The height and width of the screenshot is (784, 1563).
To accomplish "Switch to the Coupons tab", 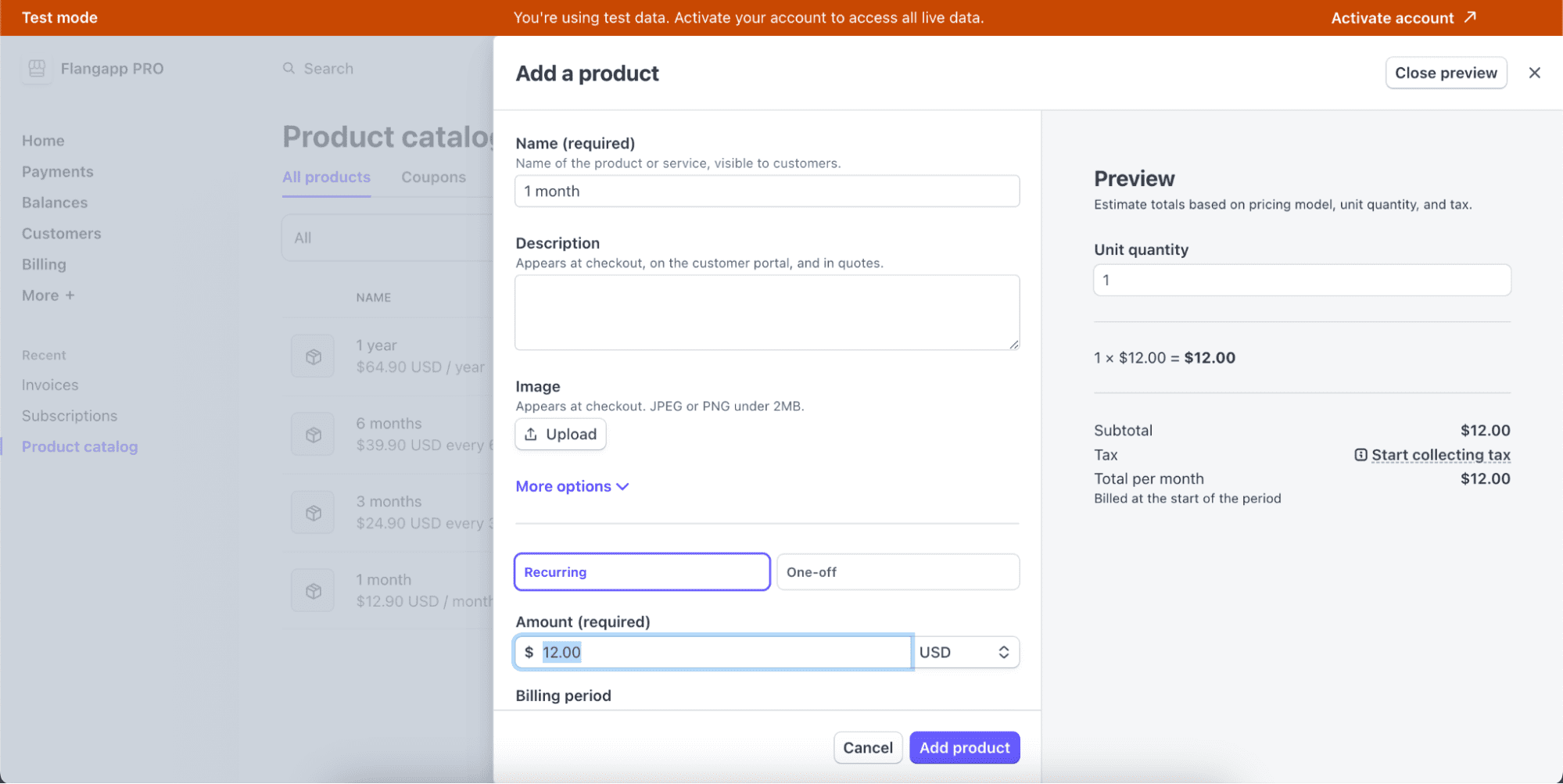I will click(433, 177).
